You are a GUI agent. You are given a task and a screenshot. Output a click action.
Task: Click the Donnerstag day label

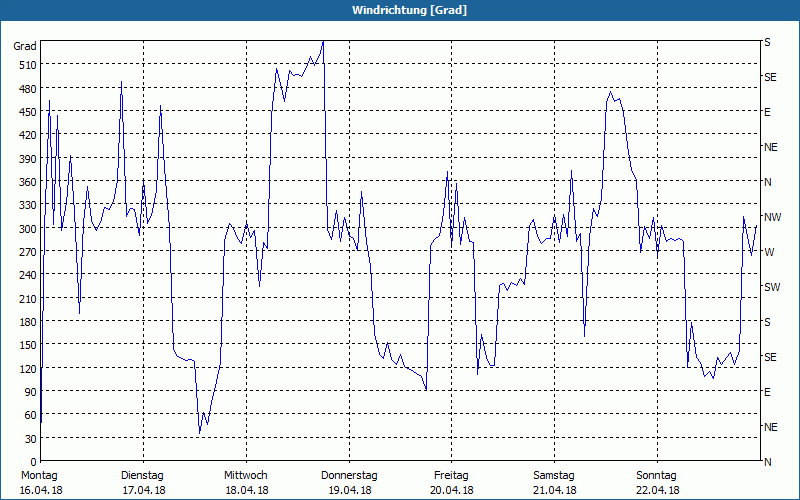click(x=349, y=476)
